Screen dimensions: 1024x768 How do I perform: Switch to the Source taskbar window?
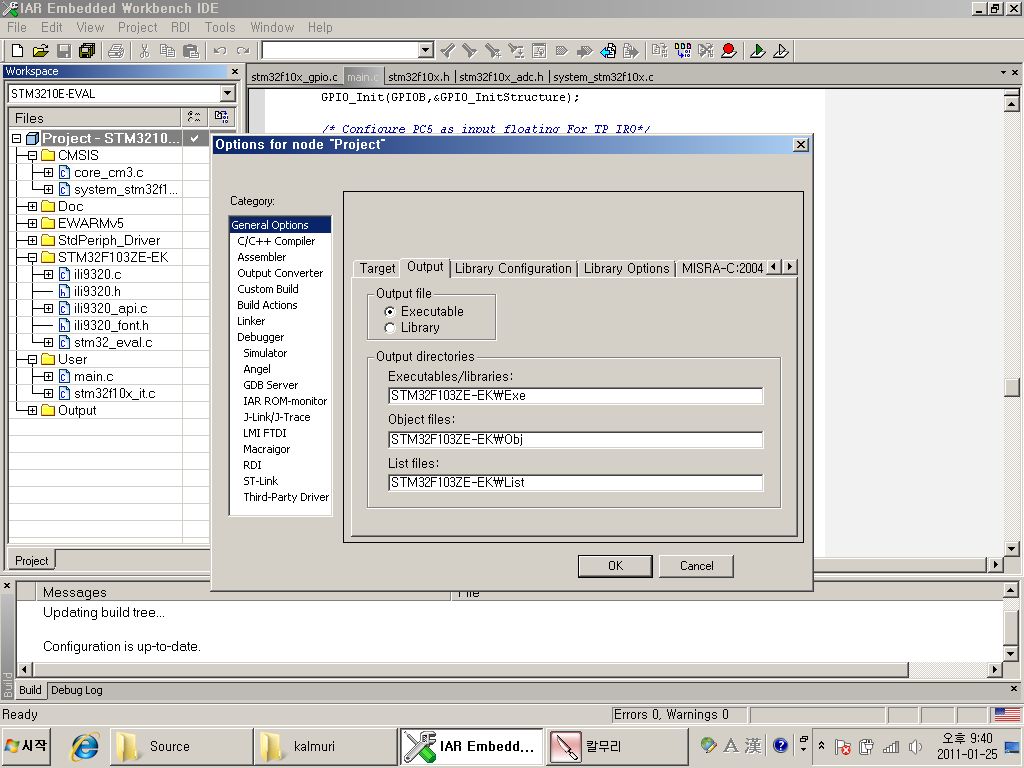180,746
